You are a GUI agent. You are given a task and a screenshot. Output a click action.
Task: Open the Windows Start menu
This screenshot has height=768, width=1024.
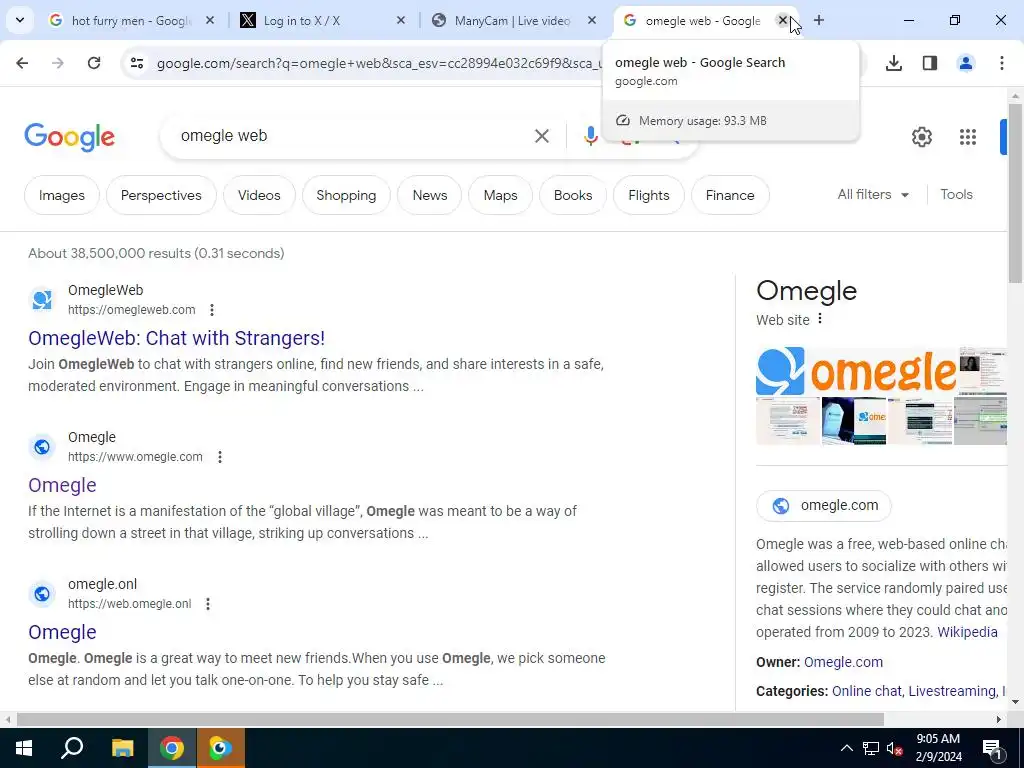click(24, 748)
